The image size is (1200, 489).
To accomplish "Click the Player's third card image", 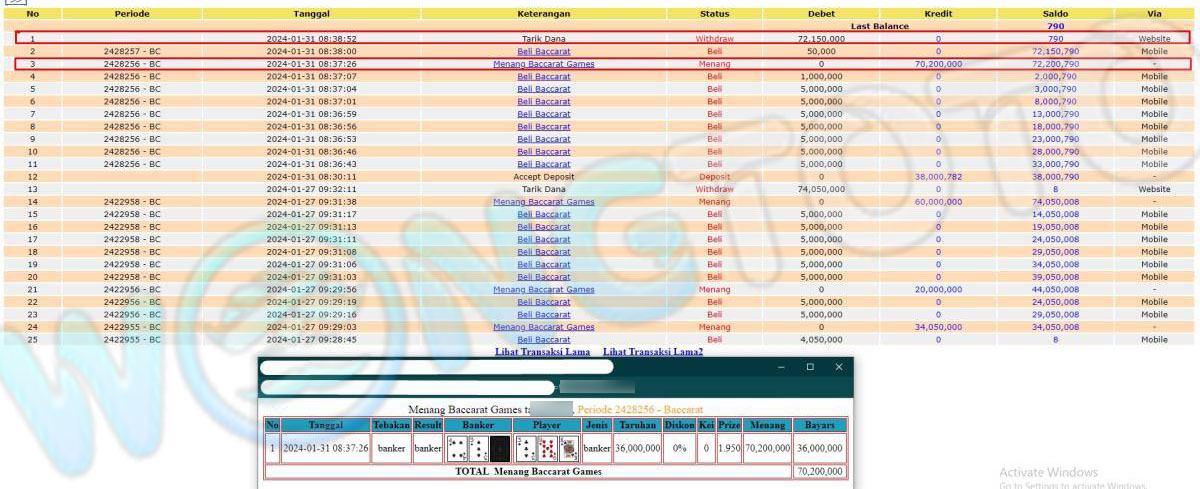I will pos(569,448).
